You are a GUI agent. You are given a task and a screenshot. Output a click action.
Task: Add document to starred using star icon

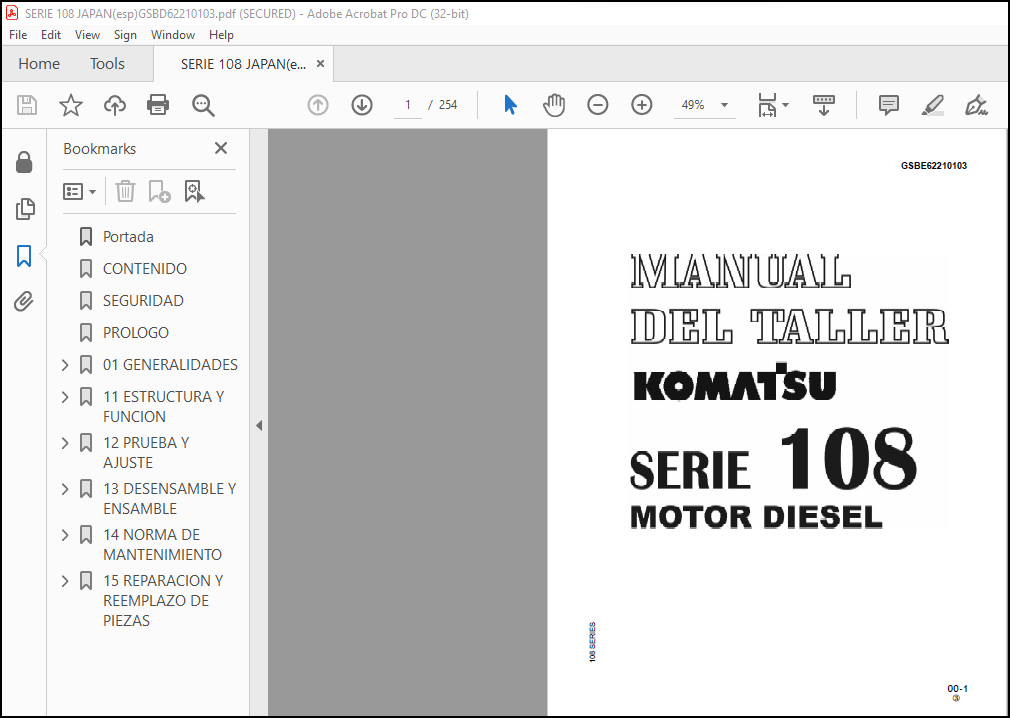[x=71, y=105]
